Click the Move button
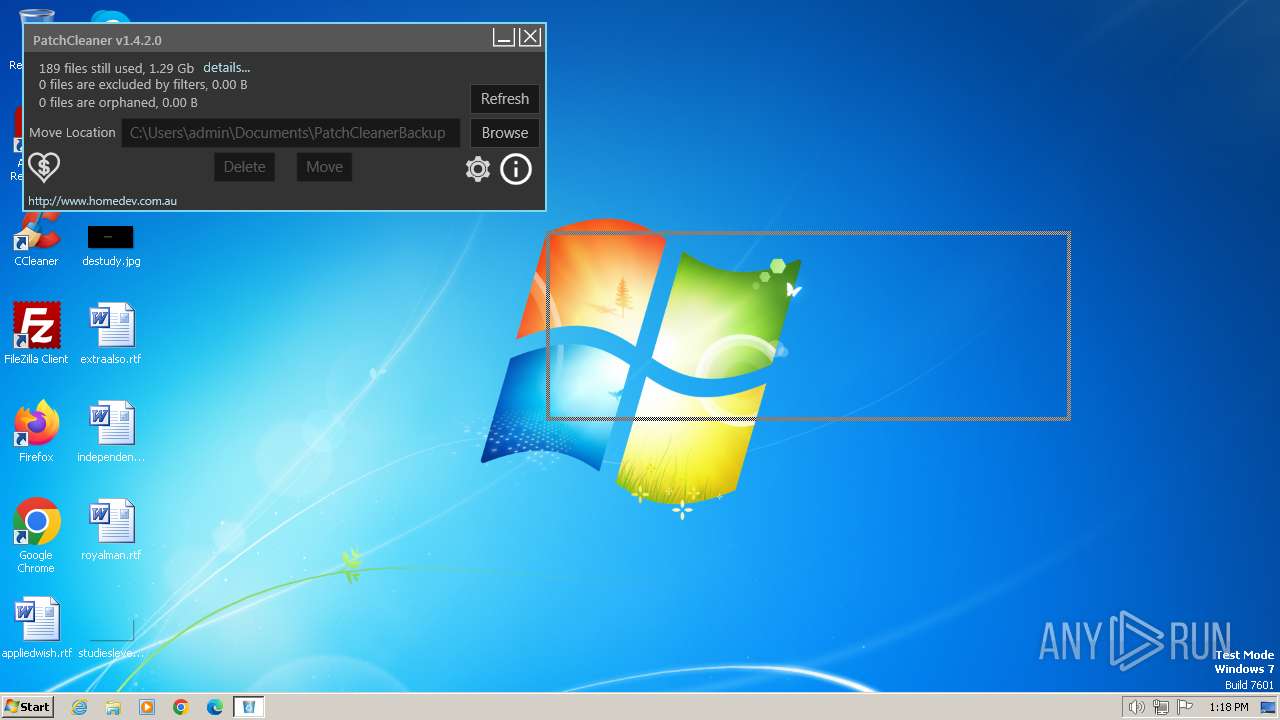Image resolution: width=1280 pixels, height=720 pixels. click(324, 167)
